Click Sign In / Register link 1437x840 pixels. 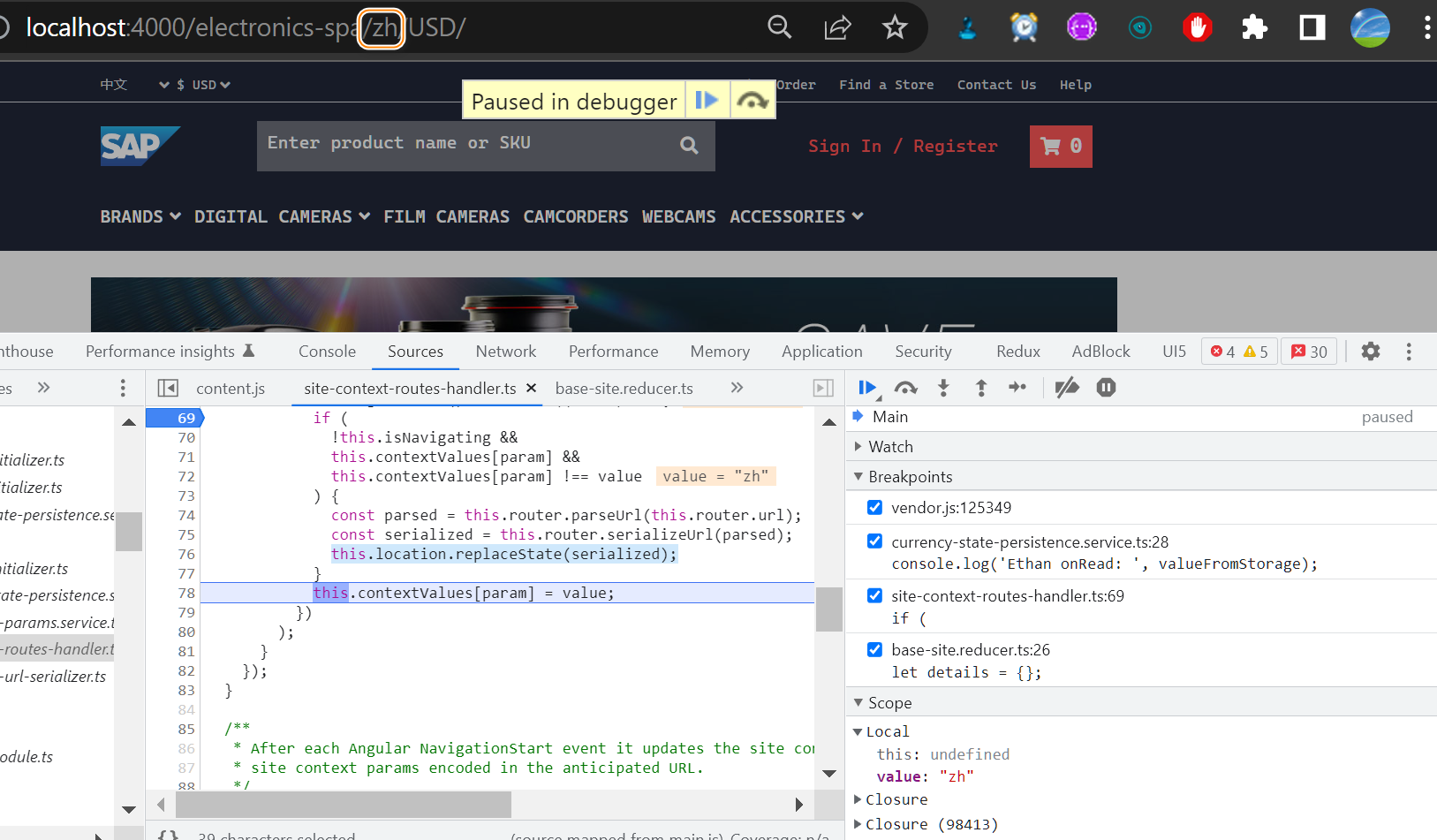tap(903, 146)
